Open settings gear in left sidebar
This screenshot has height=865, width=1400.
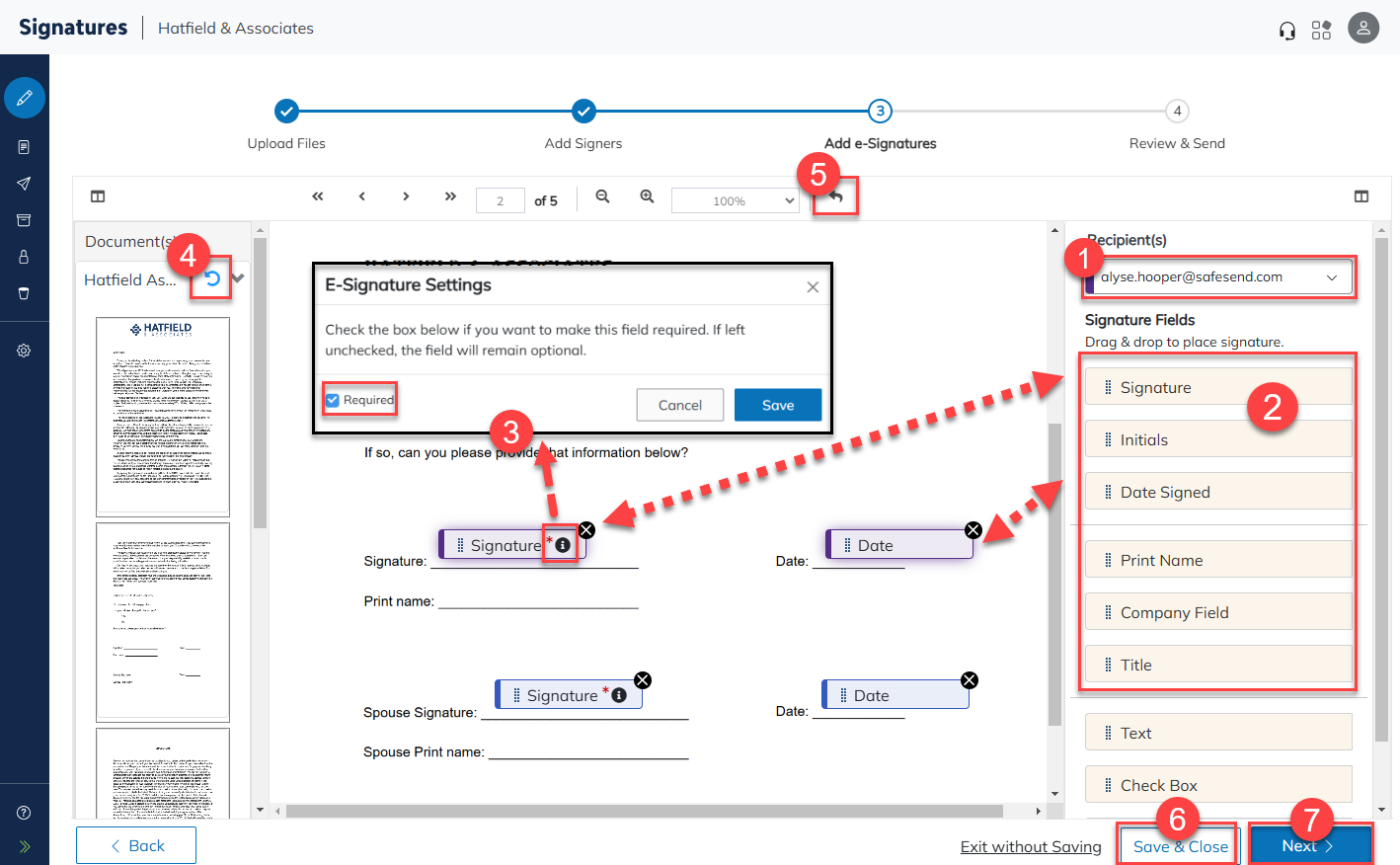pos(24,351)
